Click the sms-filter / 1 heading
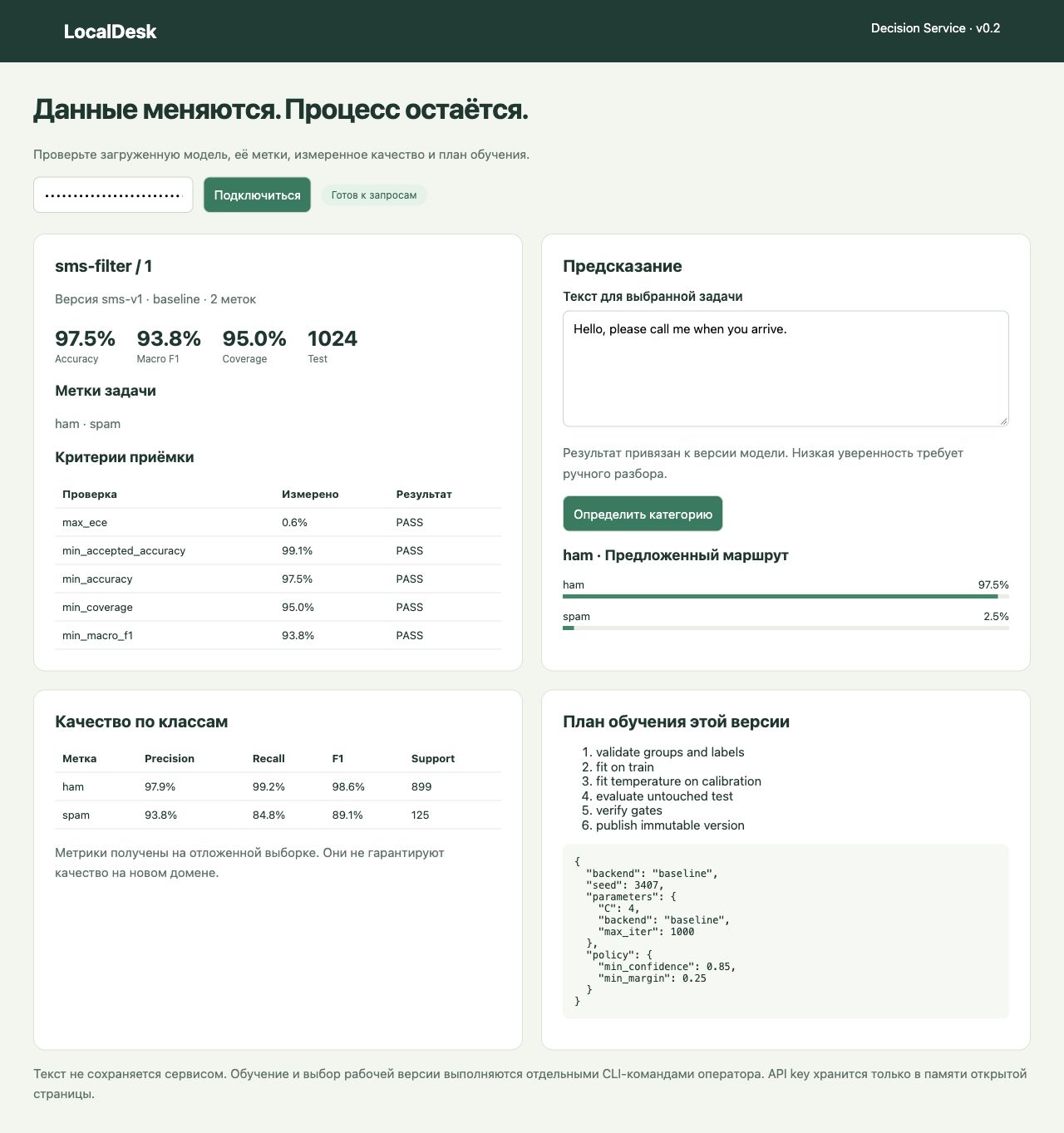The height and width of the screenshot is (1133, 1064). 103,266
